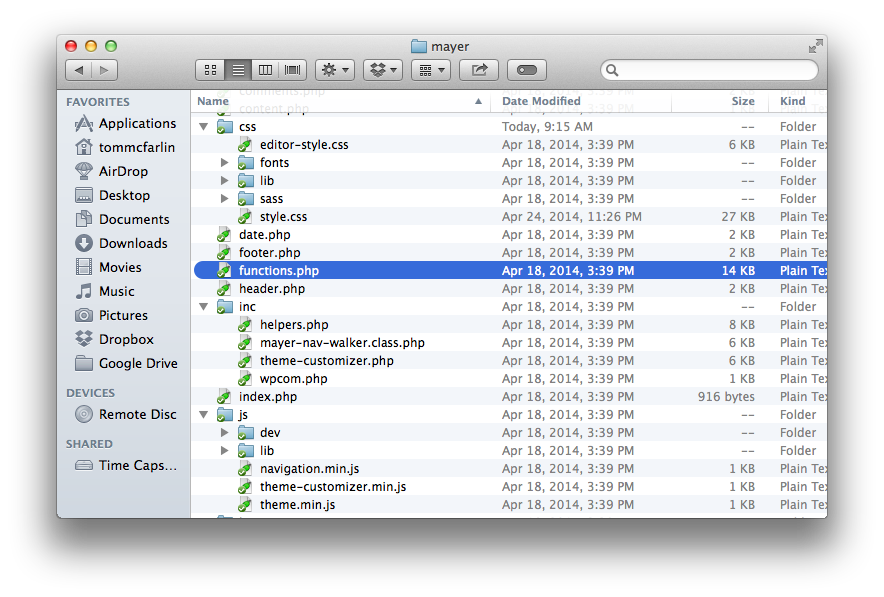Select the header.php file

coord(509,289)
